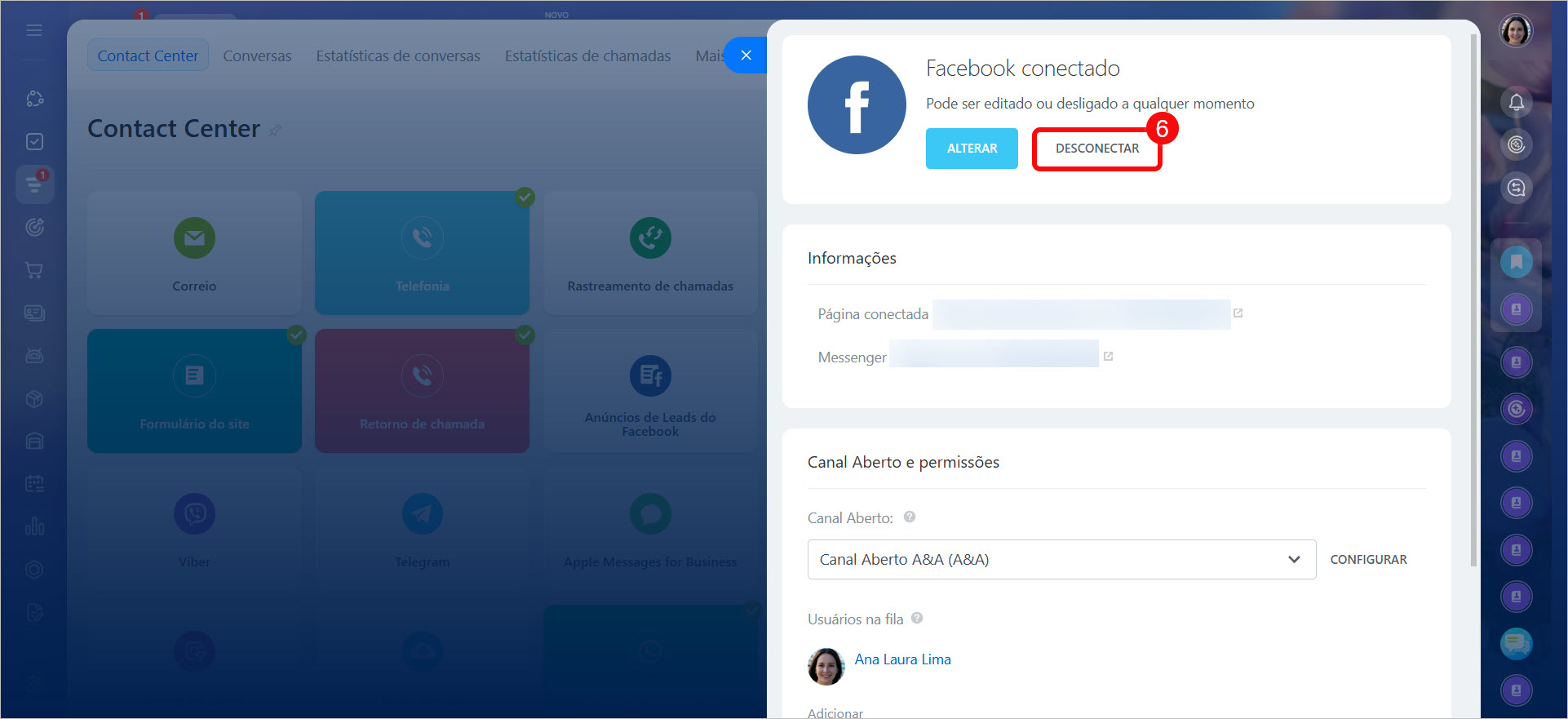Click the notifications bell icon
Screen dimensions: 1568x719
(x=1516, y=103)
